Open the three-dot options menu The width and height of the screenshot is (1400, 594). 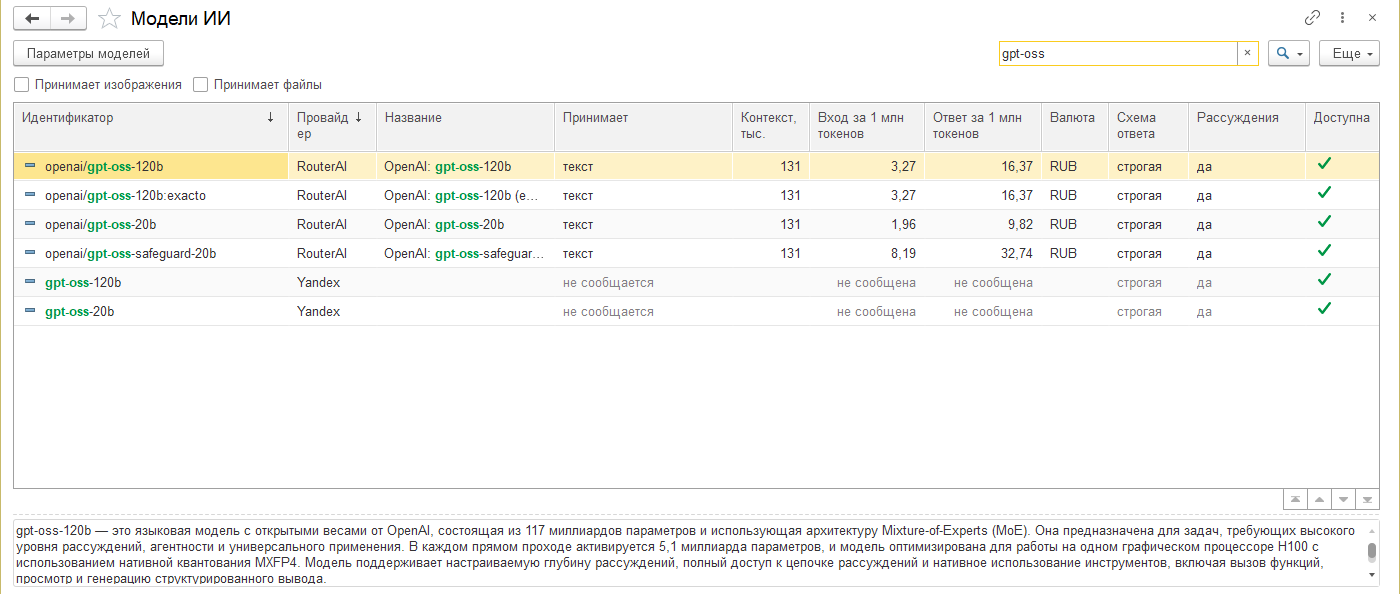coord(1343,18)
